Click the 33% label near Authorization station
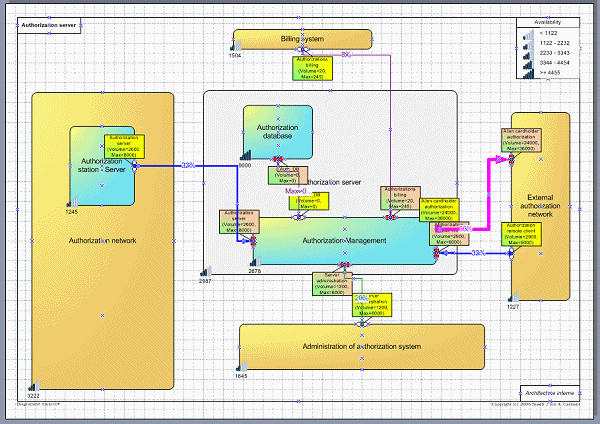 (x=188, y=166)
